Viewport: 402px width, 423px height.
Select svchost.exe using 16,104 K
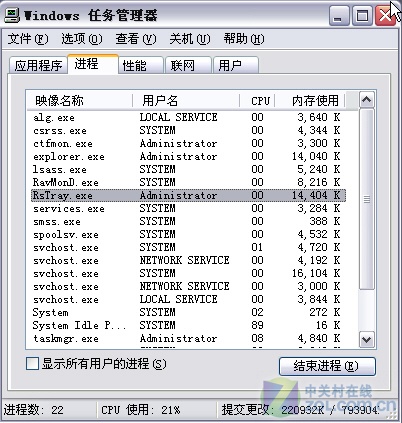pyautogui.click(x=188, y=273)
